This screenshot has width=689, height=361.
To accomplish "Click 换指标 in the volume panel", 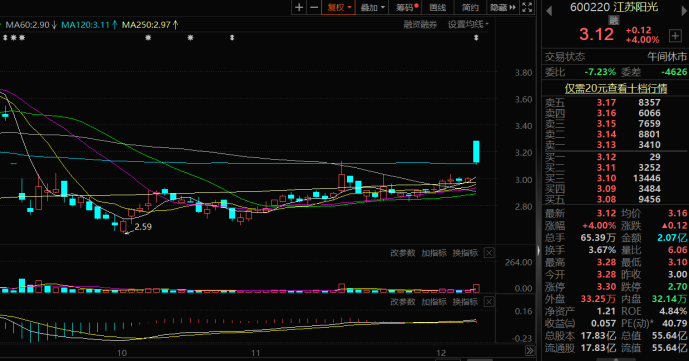I will pyautogui.click(x=465, y=253).
